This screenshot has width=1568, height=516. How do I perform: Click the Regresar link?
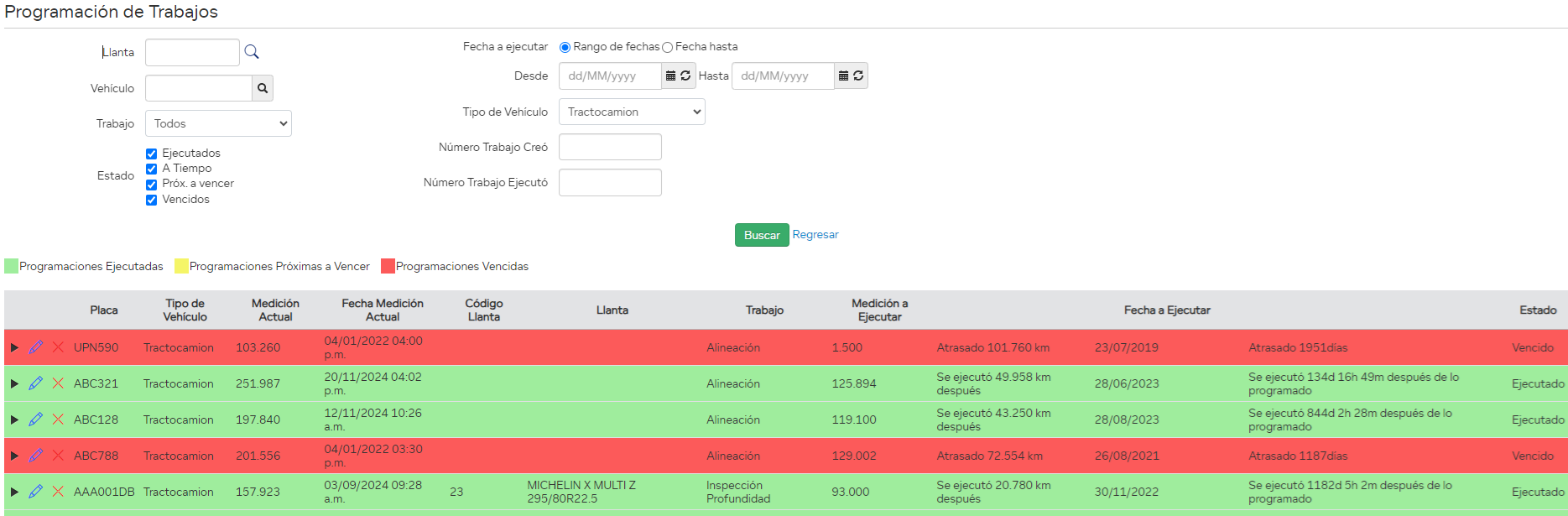point(815,235)
